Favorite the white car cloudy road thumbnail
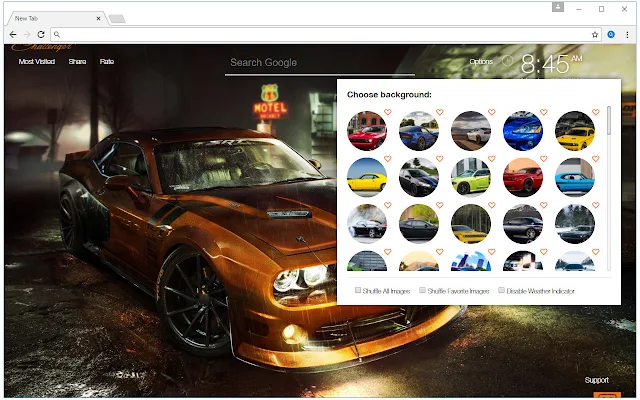 (x=491, y=112)
